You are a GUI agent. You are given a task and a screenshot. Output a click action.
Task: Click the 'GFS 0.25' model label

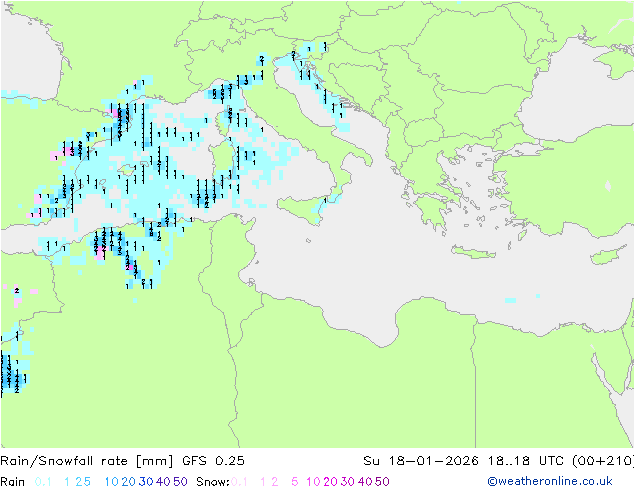(213, 461)
